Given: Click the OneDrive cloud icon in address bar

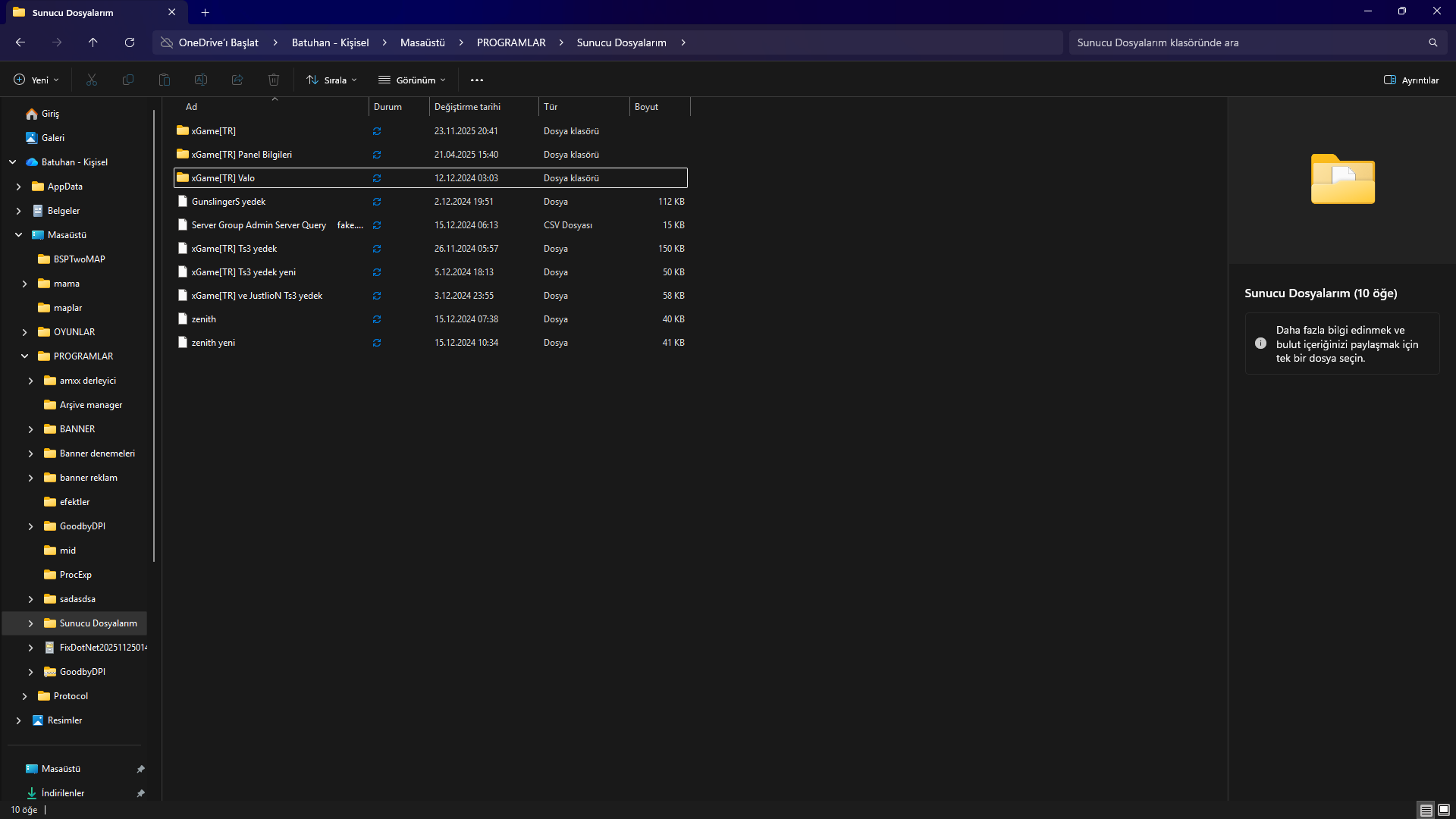Looking at the screenshot, I should click(167, 42).
